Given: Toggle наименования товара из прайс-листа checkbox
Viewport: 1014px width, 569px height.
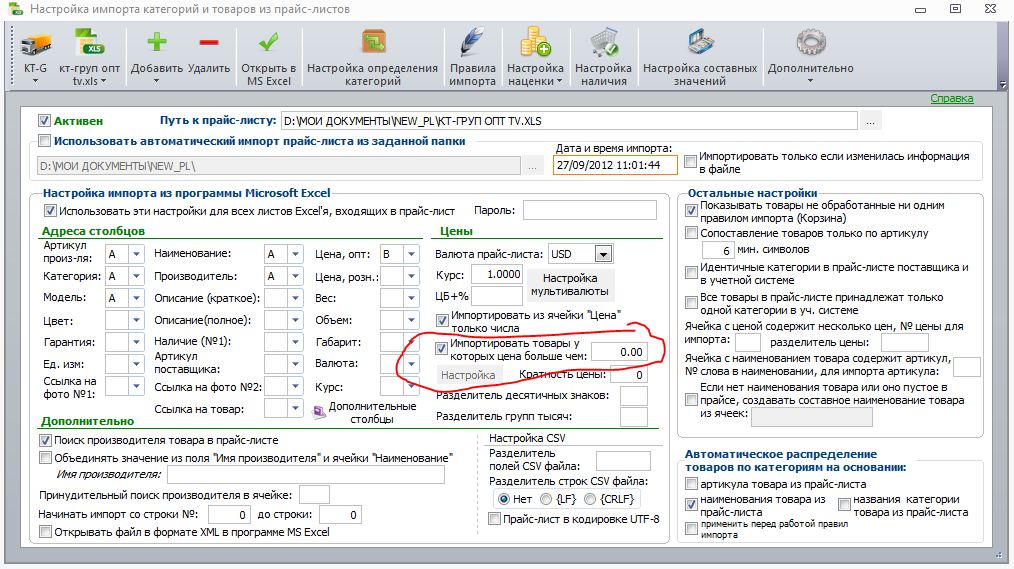Looking at the screenshot, I should pyautogui.click(x=691, y=504).
